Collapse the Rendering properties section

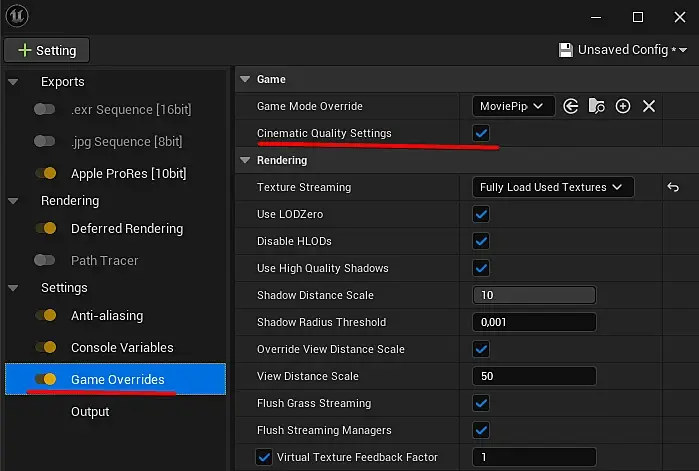point(245,160)
